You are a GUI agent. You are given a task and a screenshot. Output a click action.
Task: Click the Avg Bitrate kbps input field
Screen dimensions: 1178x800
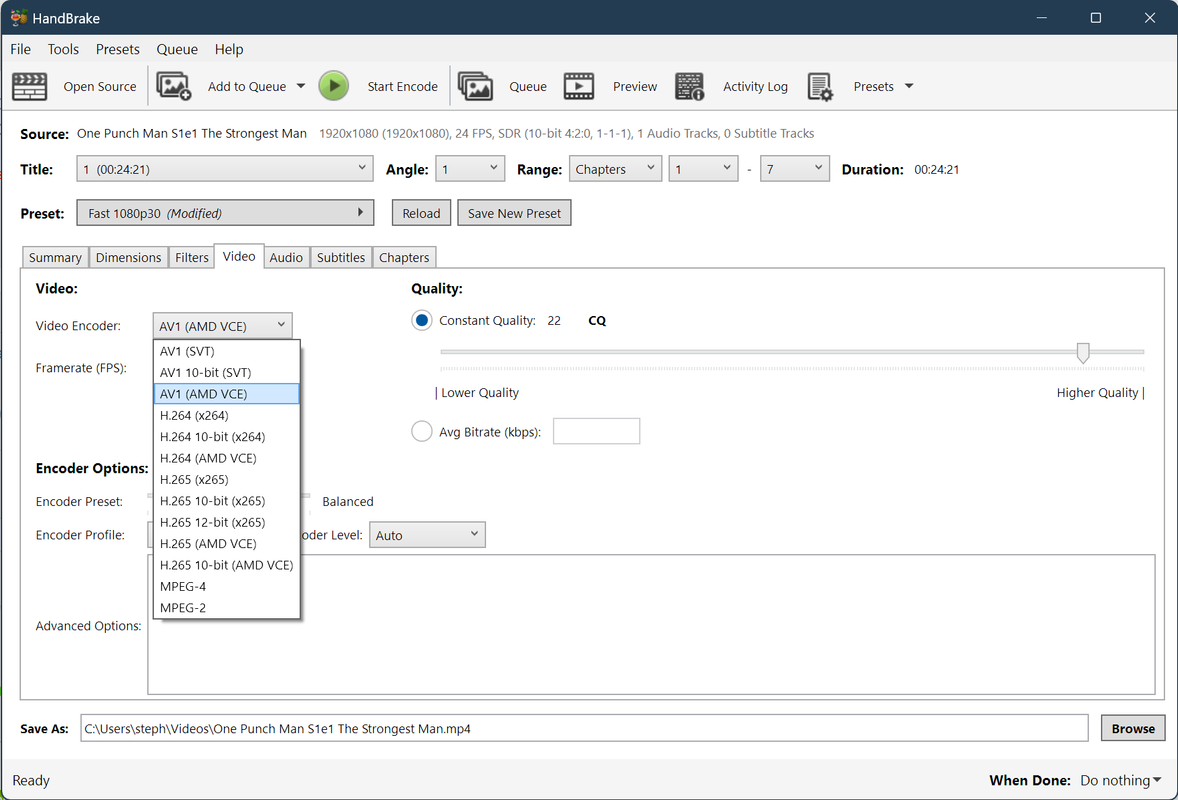(597, 431)
